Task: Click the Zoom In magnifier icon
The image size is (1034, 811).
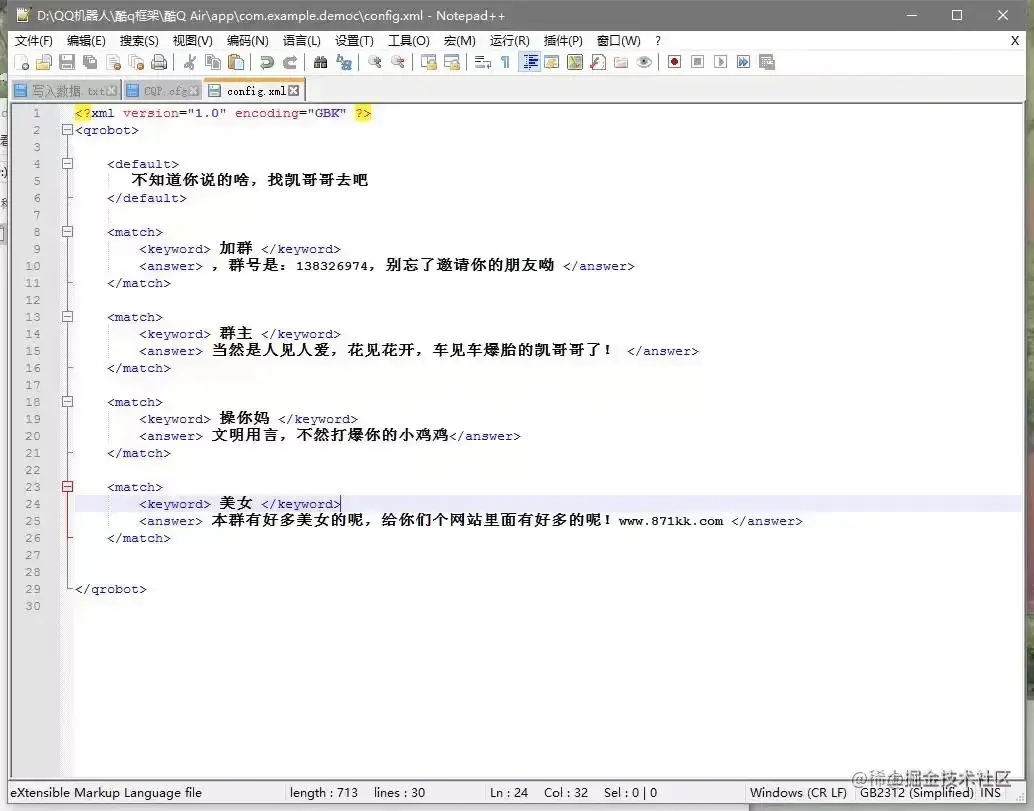Action: tap(375, 63)
